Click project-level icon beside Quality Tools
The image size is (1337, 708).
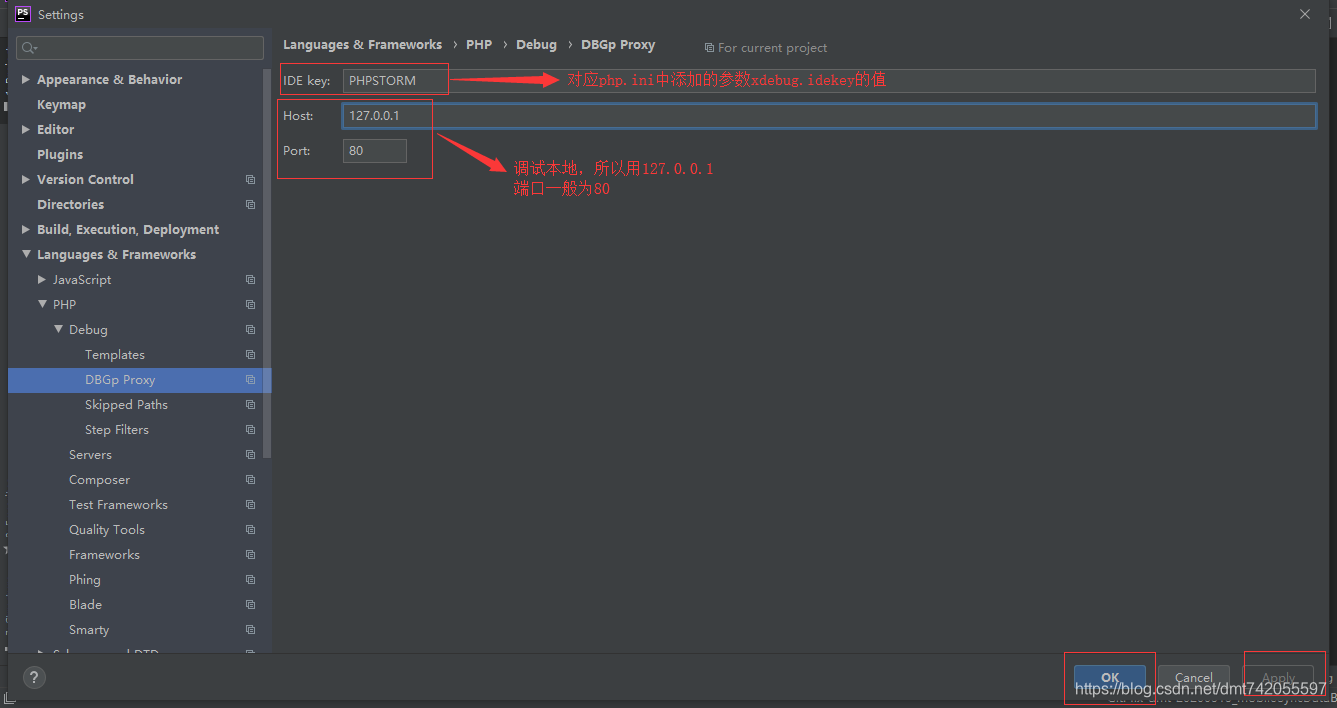tap(250, 530)
